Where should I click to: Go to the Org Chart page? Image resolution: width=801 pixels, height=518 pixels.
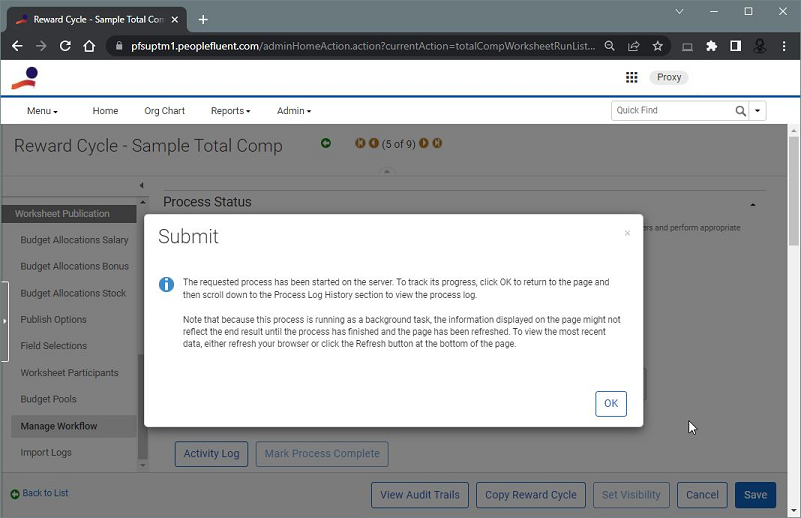[164, 111]
